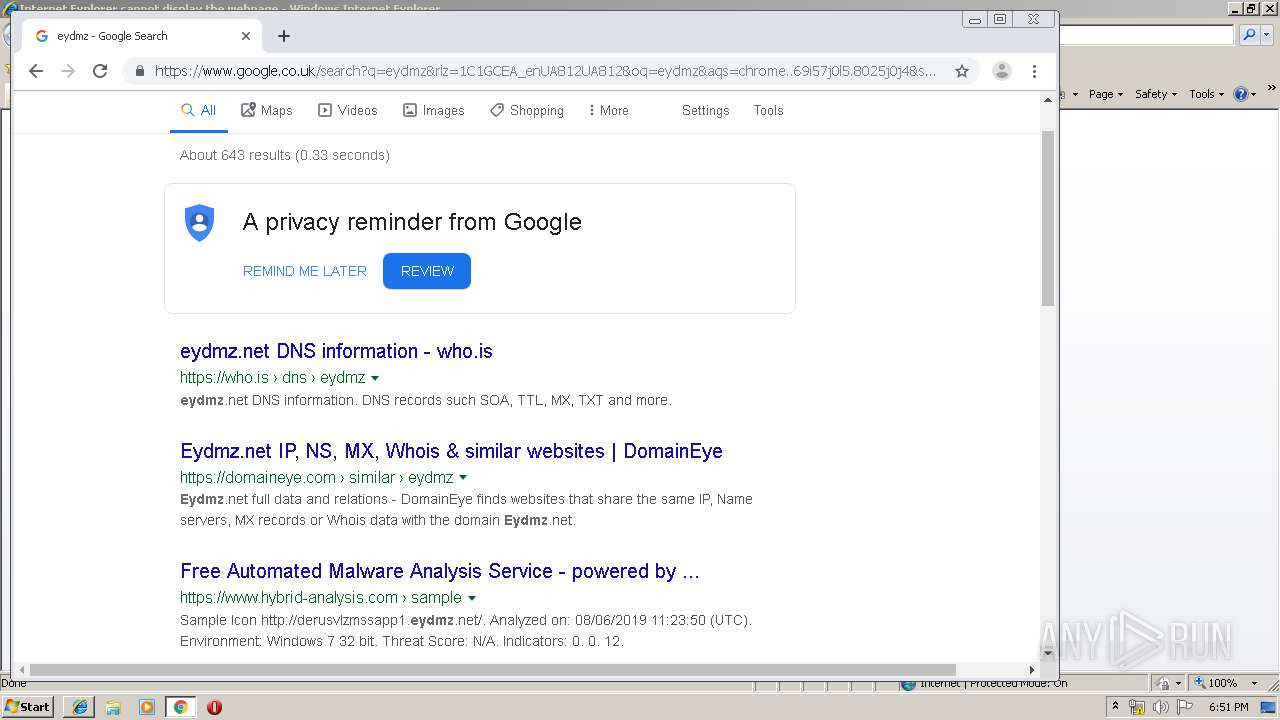View the site lock info icon

click(x=139, y=71)
